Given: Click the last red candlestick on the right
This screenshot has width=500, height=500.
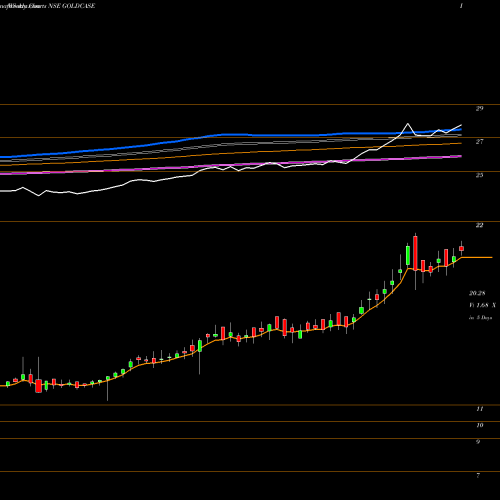Looking at the screenshot, I should coord(462,248).
